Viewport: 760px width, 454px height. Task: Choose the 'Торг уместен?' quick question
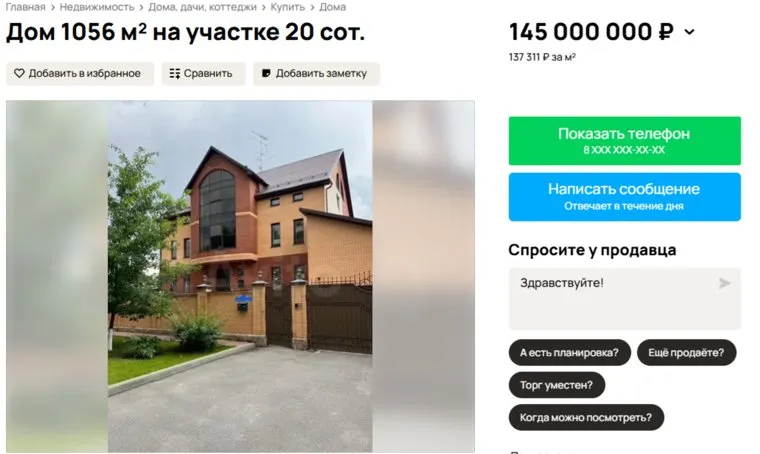[556, 385]
